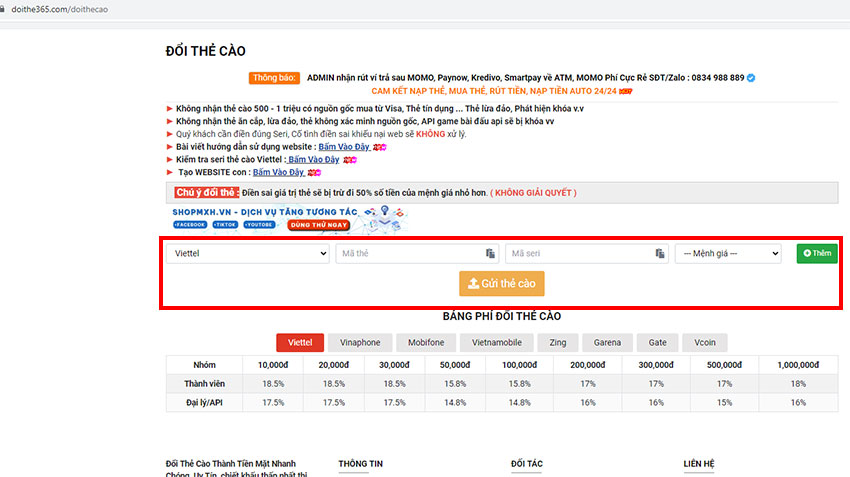Click the 1,000,000đ column header
Viewport: 850px width, 477px height.
[x=799, y=365]
